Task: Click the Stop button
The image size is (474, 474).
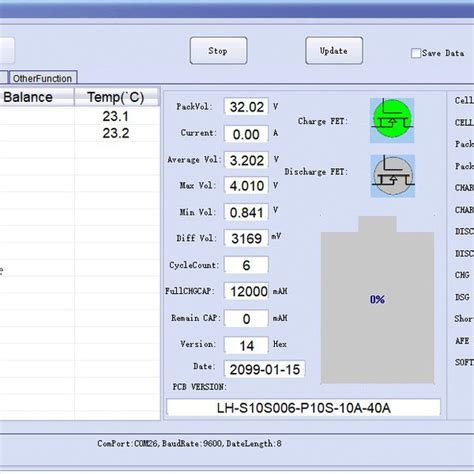Action: click(218, 51)
